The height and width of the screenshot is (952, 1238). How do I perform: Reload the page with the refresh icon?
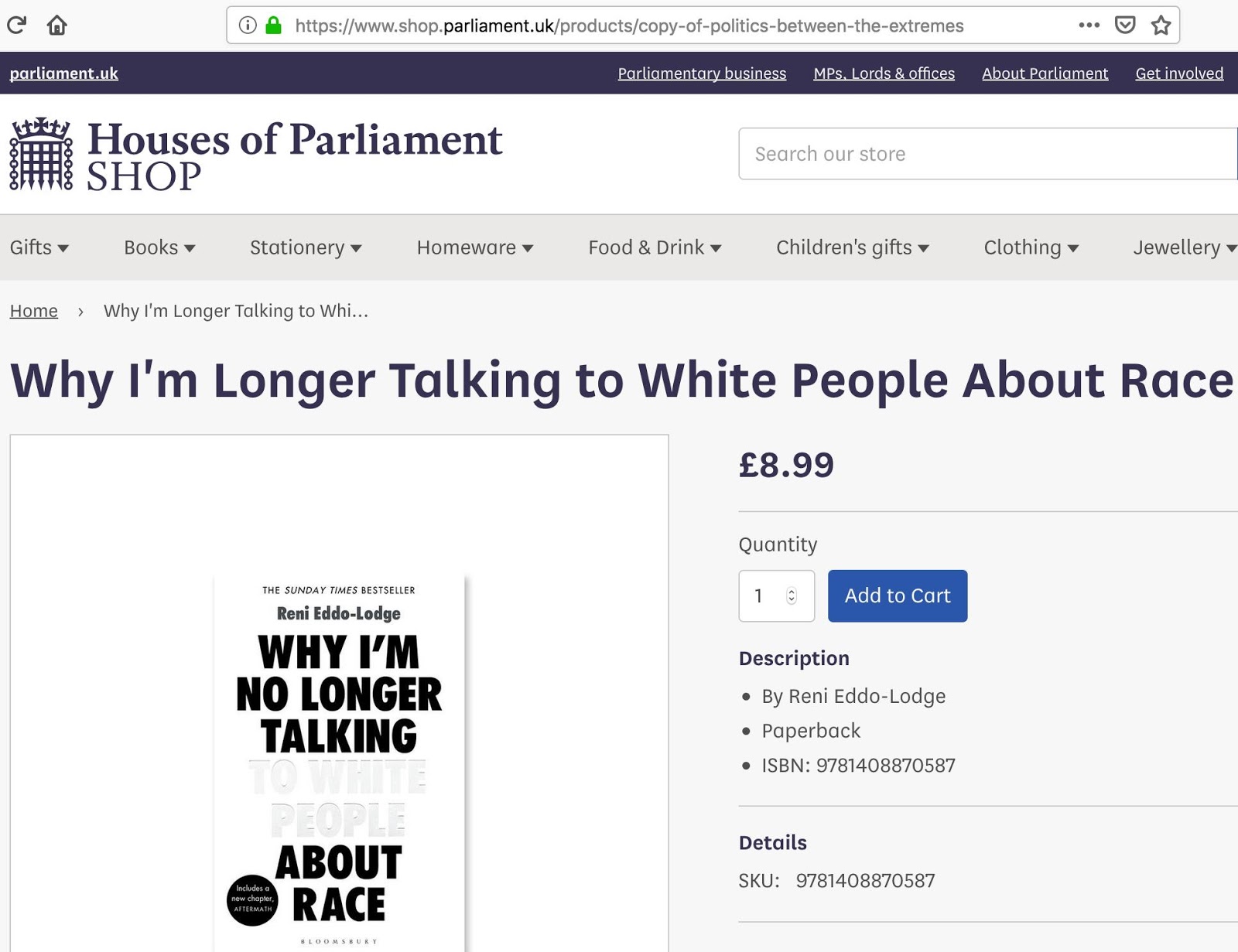[17, 26]
